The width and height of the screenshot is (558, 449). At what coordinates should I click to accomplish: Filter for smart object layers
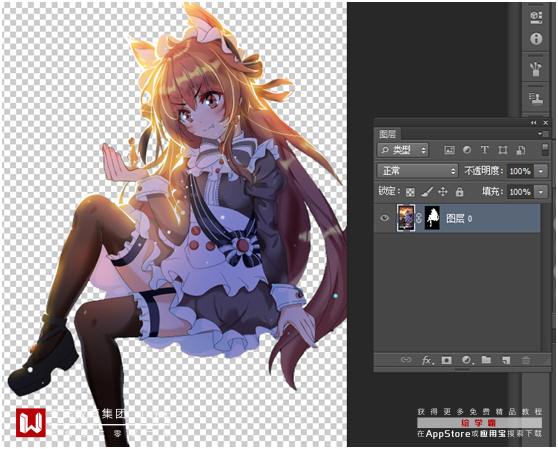pyautogui.click(x=521, y=150)
